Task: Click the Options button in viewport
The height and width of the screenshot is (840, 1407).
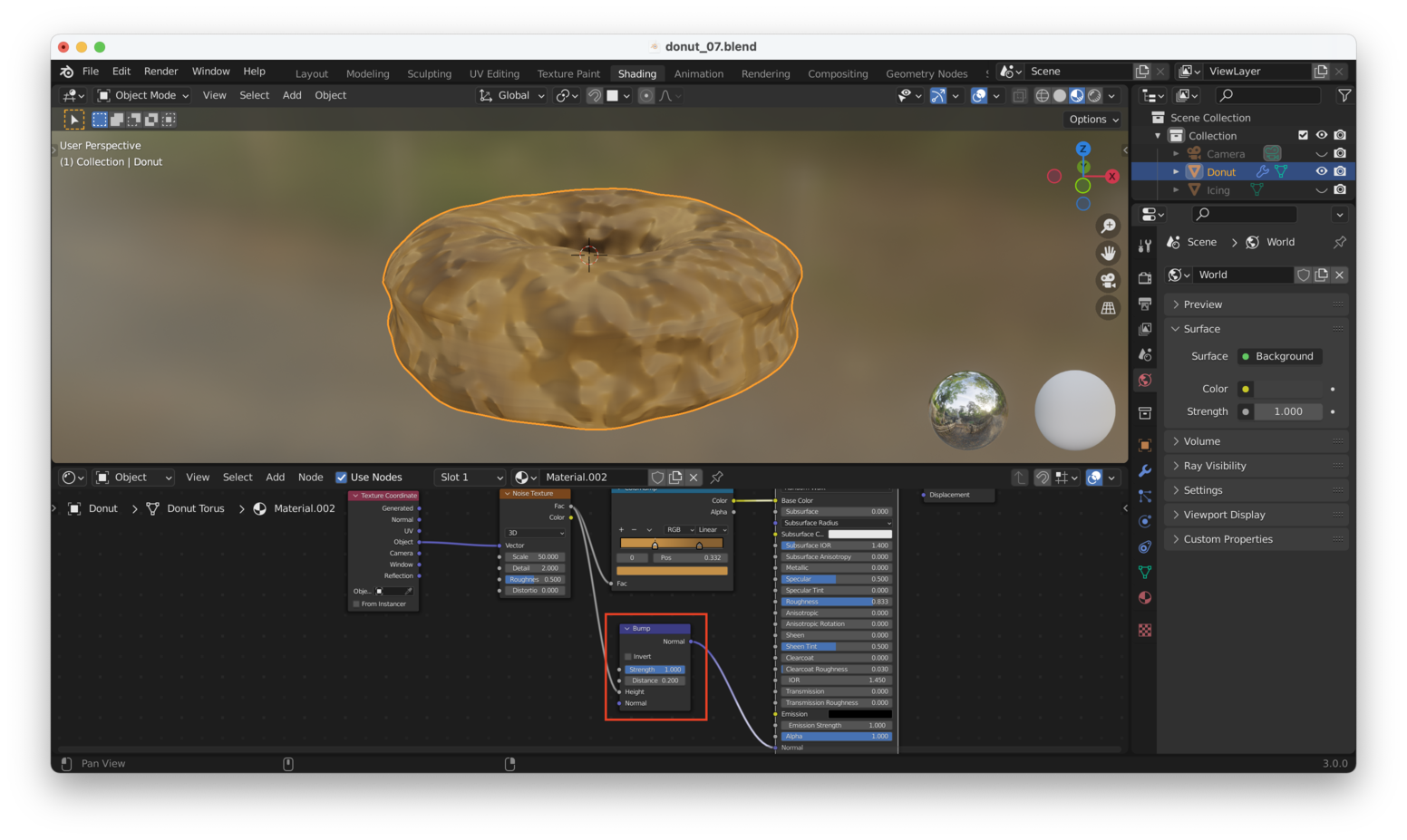Action: 1093,120
